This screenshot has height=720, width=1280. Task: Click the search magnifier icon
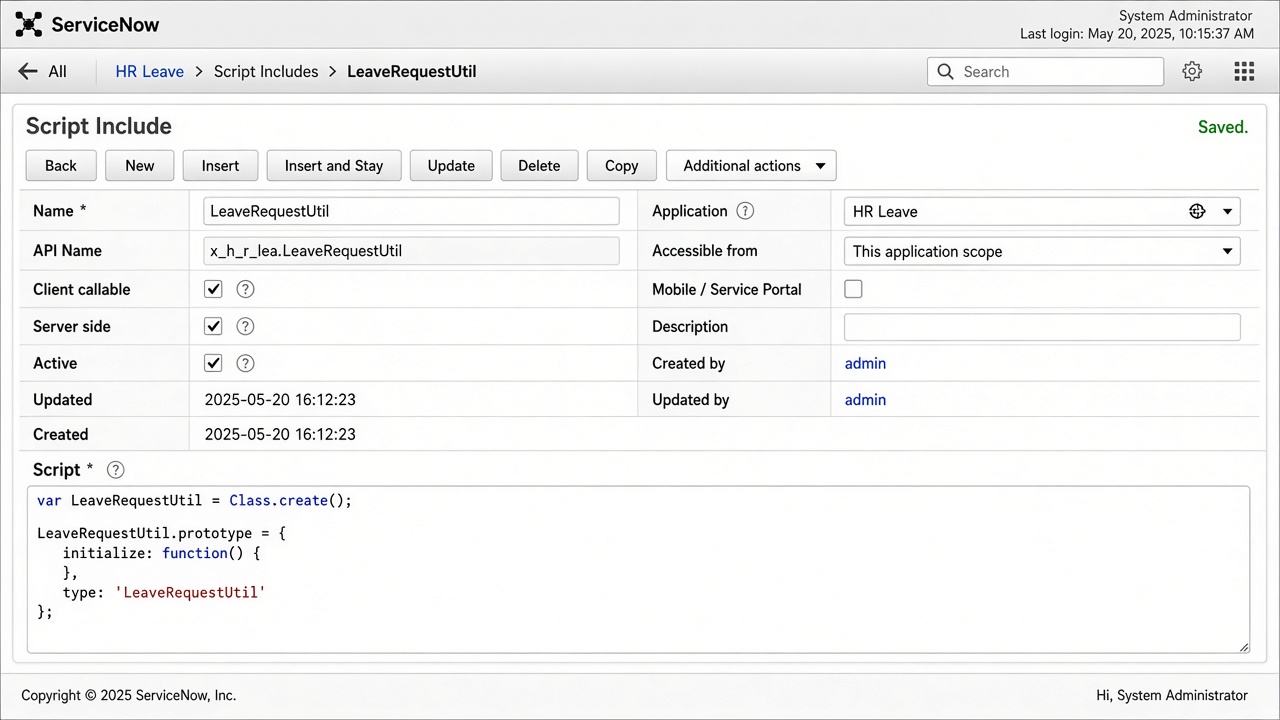click(x=945, y=72)
